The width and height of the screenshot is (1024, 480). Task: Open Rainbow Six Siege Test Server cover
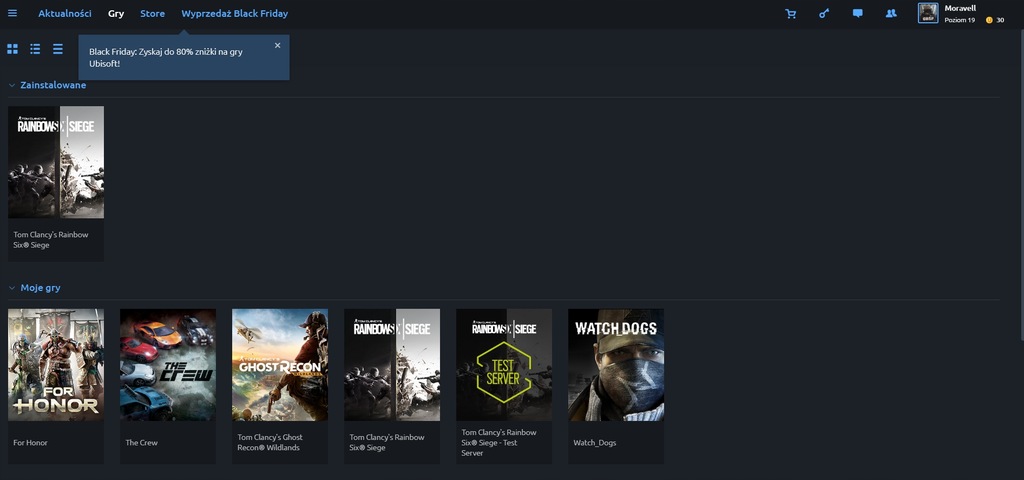tap(504, 365)
